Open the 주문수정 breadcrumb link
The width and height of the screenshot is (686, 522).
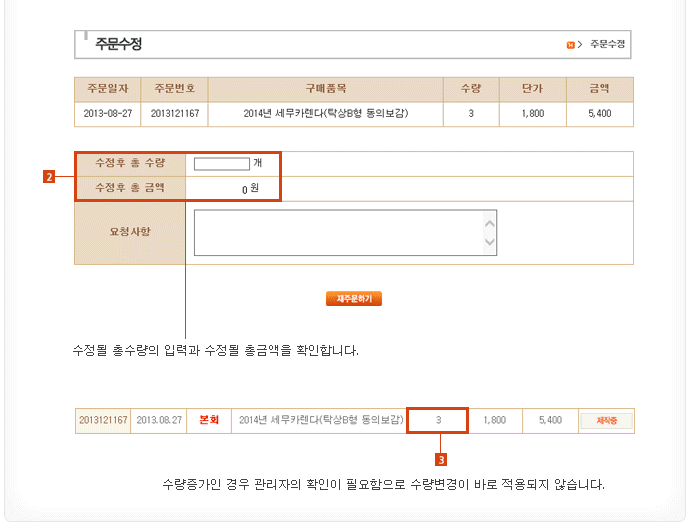tap(607, 45)
